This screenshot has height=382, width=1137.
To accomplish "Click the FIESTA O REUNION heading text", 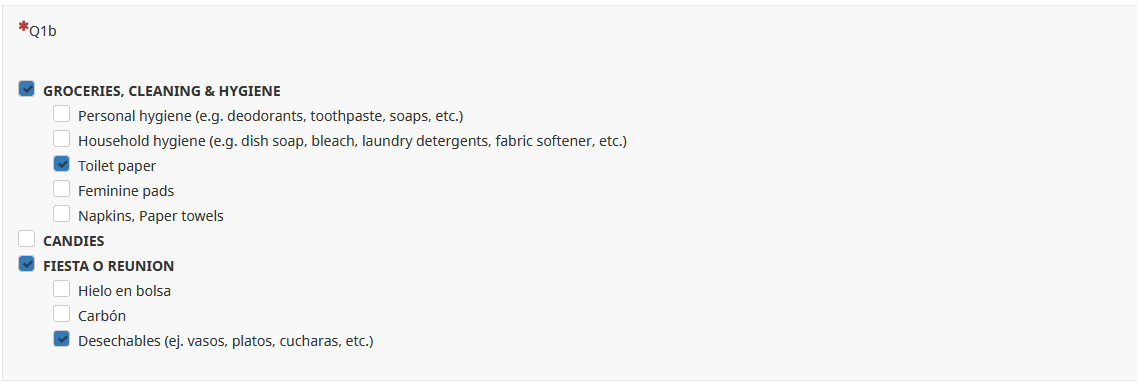I will (x=109, y=266).
